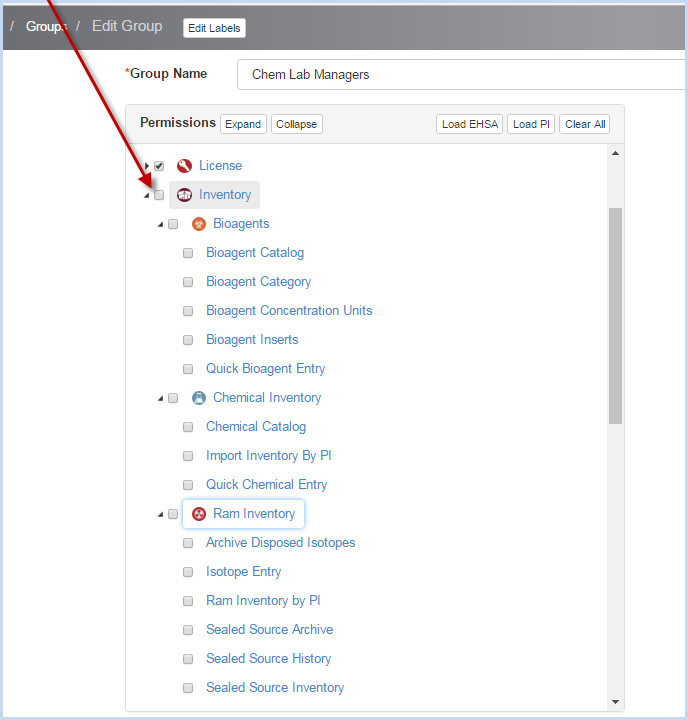The width and height of the screenshot is (688, 720).
Task: Click the Bioagents biohazard icon
Action: tap(198, 224)
